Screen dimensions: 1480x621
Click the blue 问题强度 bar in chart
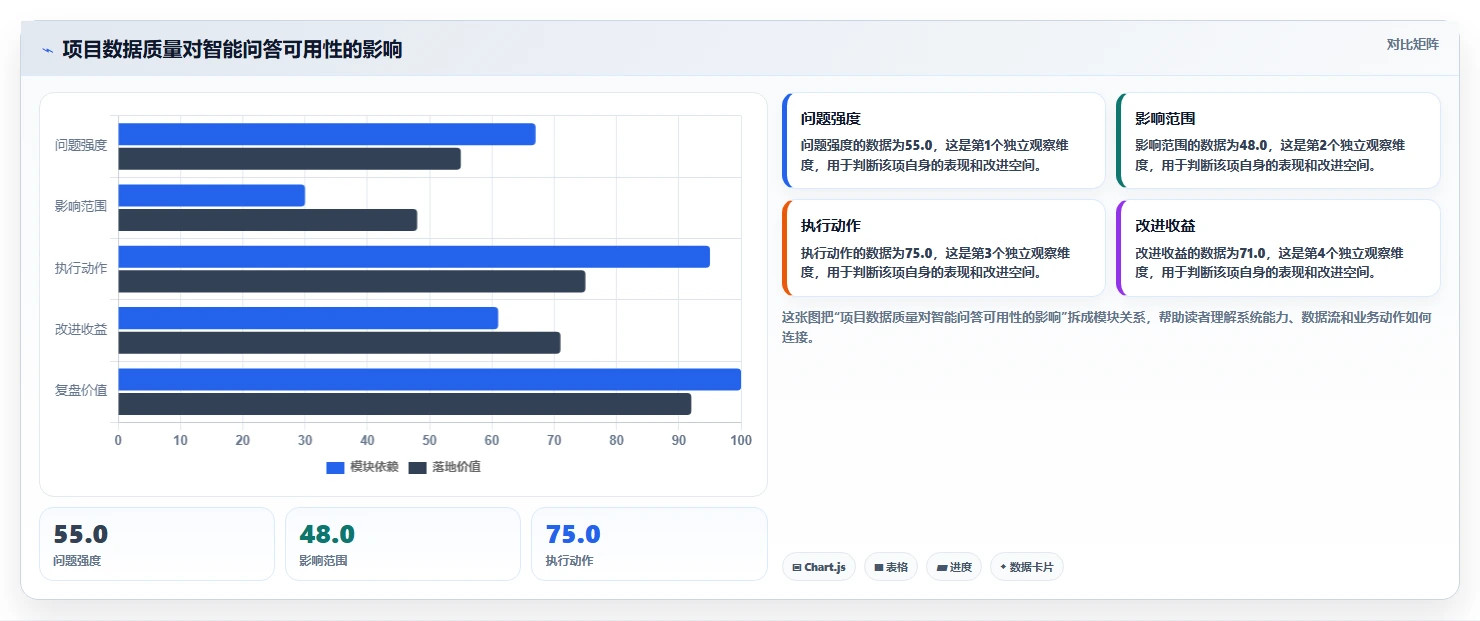pos(327,134)
